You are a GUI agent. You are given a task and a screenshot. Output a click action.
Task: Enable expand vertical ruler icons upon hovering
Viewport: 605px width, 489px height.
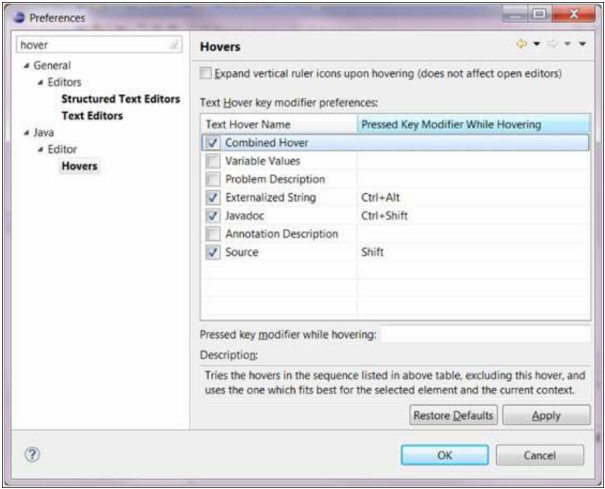[206, 74]
